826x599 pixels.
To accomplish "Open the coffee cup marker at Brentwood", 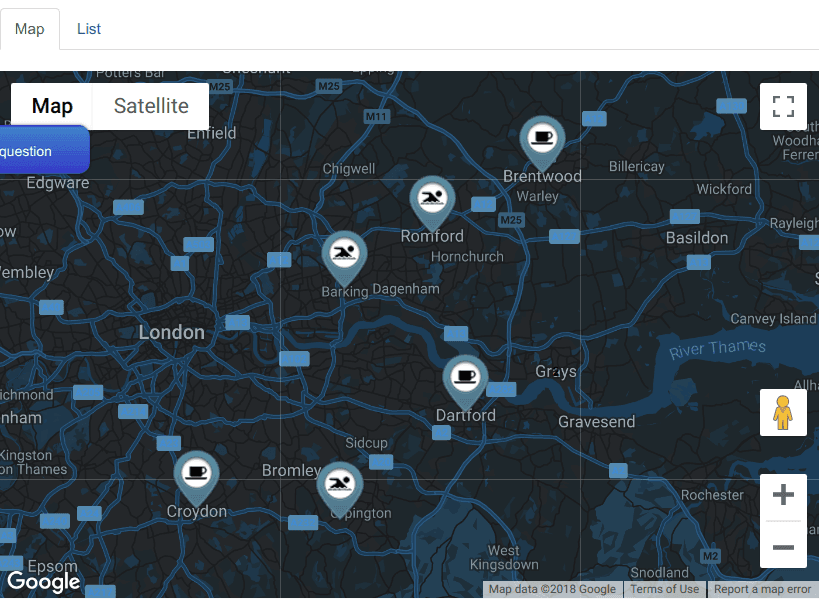I will click(x=542, y=142).
